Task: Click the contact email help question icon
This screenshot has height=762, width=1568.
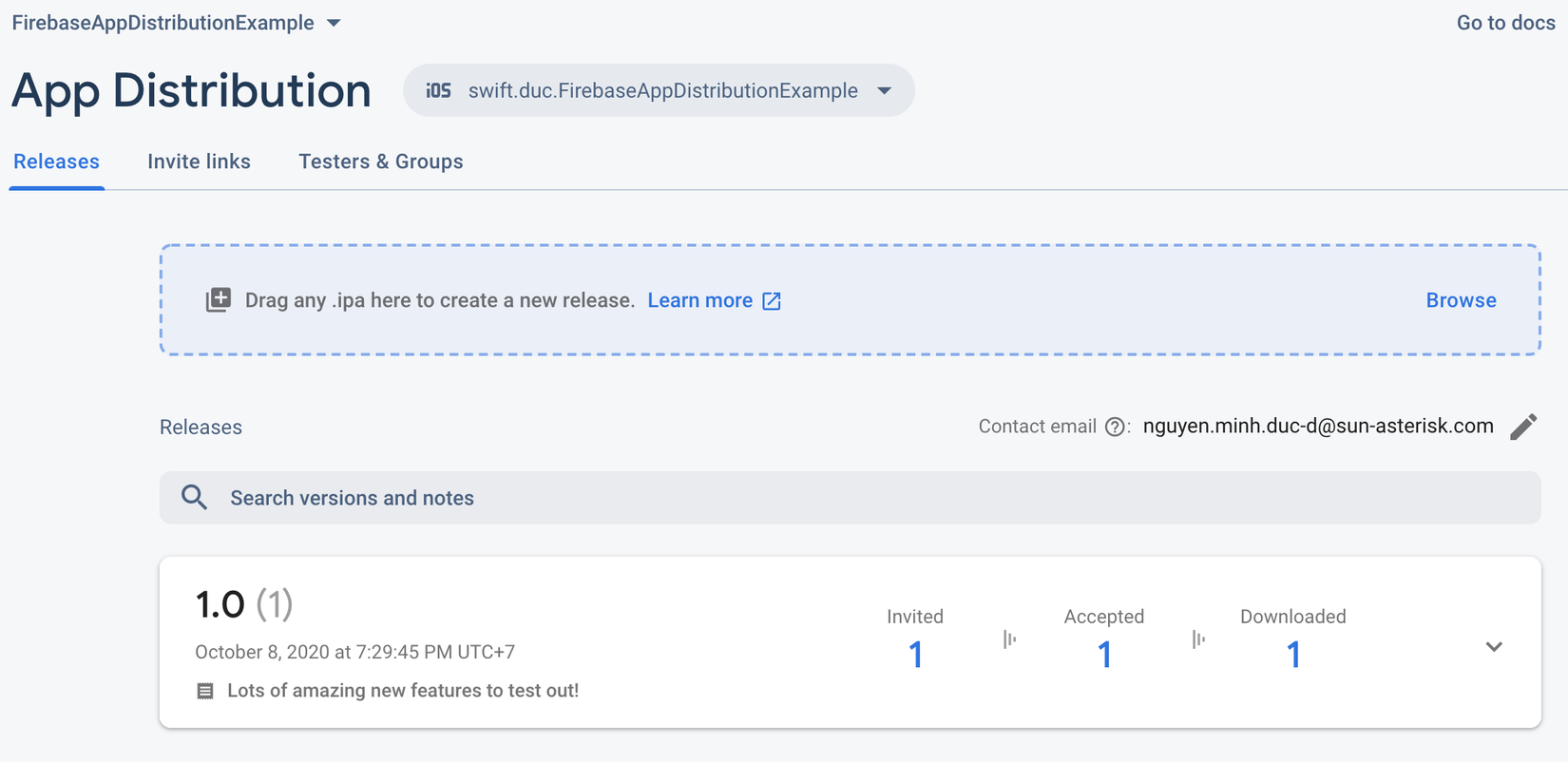Action: coord(1115,428)
